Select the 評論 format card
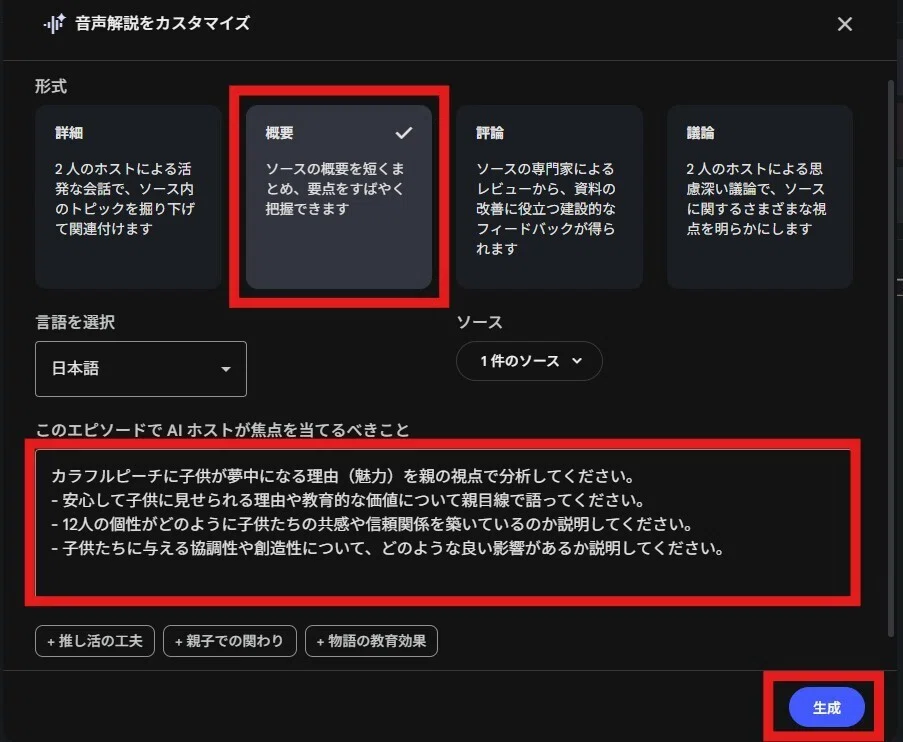Screen dimensions: 903x742 (549, 196)
